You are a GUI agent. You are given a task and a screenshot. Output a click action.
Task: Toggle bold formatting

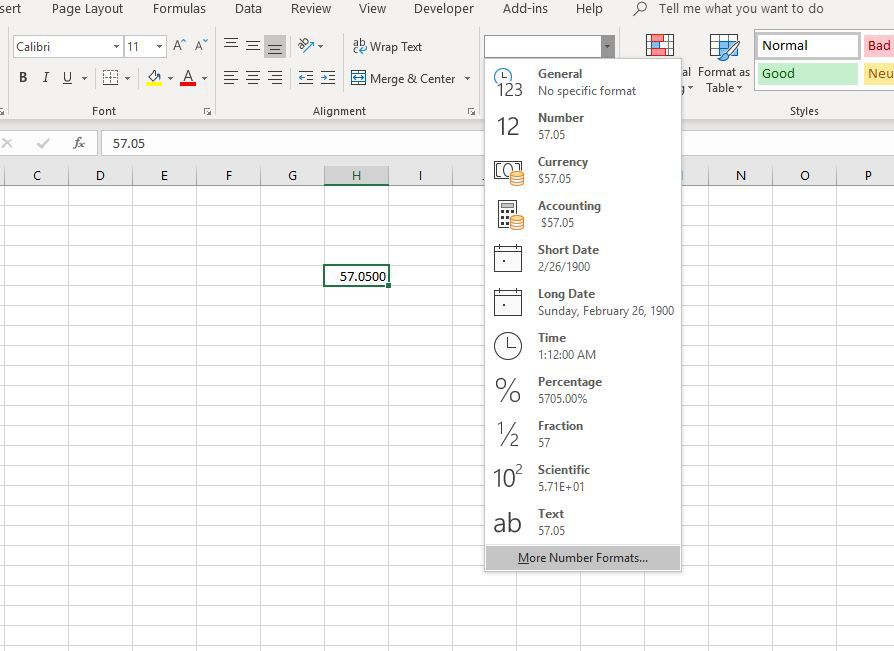[x=22, y=77]
